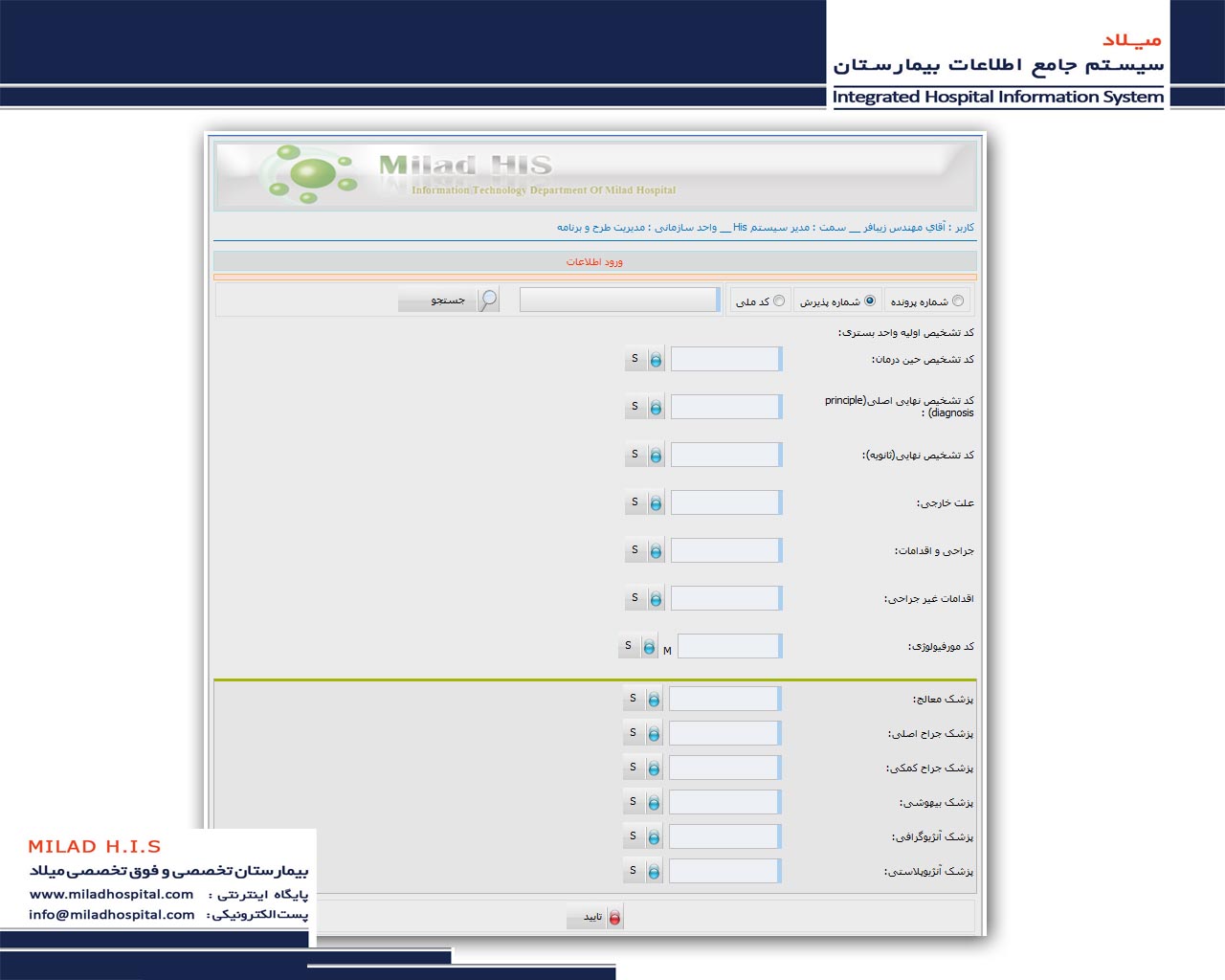Viewport: 1225px width, 980px height.
Task: Focus the principle diagnosis code input field
Action: pyautogui.click(x=726, y=407)
